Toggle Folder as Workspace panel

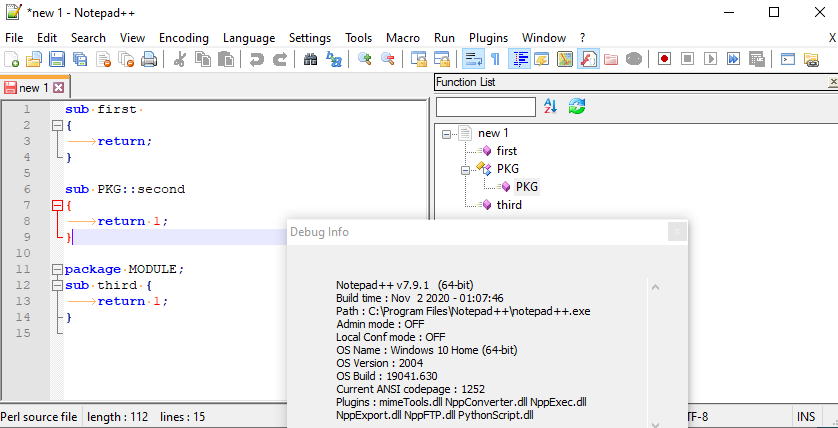(x=611, y=59)
